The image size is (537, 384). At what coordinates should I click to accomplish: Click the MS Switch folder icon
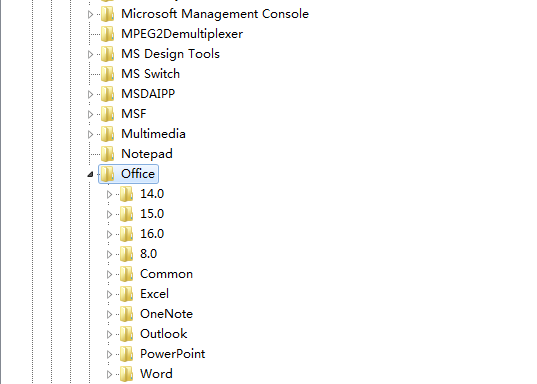[x=108, y=74]
